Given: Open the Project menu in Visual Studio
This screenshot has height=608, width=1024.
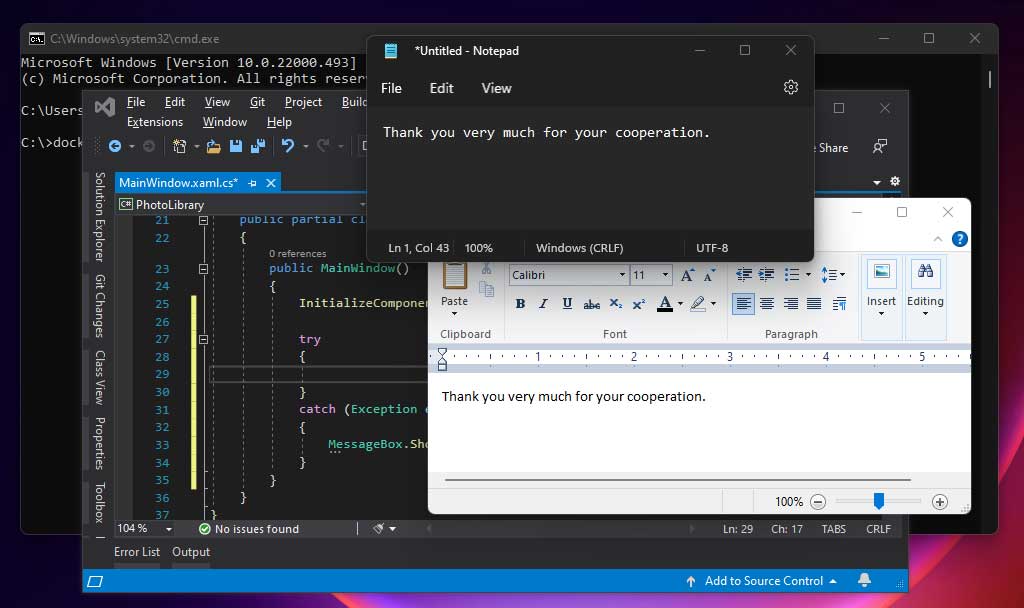Looking at the screenshot, I should 303,102.
